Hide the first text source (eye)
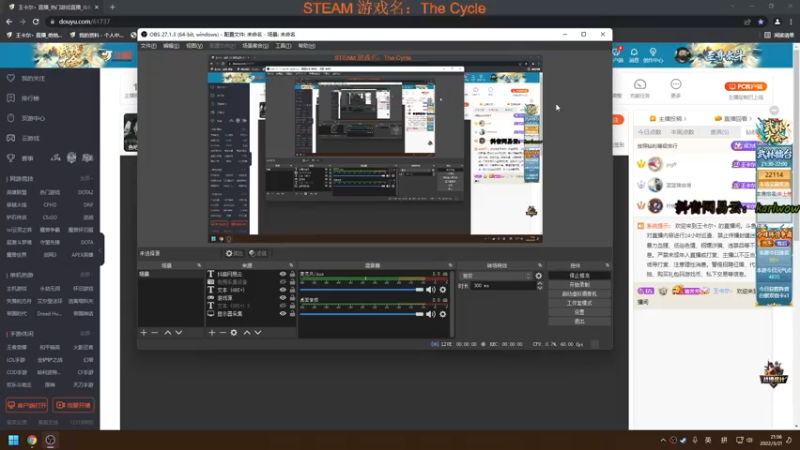The height and width of the screenshot is (450, 800). pyautogui.click(x=283, y=274)
